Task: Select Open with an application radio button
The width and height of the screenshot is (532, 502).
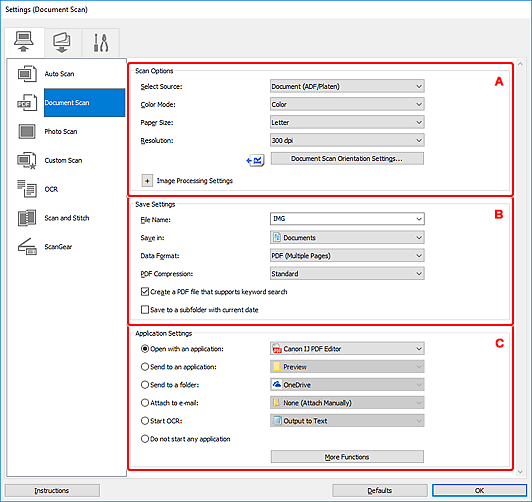Action: (145, 349)
